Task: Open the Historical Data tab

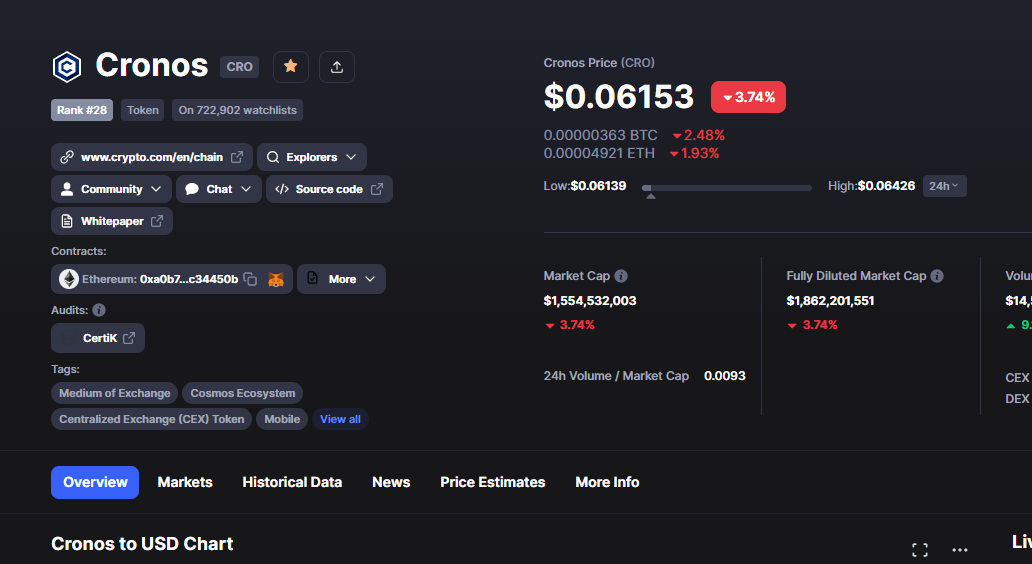Action: 292,482
